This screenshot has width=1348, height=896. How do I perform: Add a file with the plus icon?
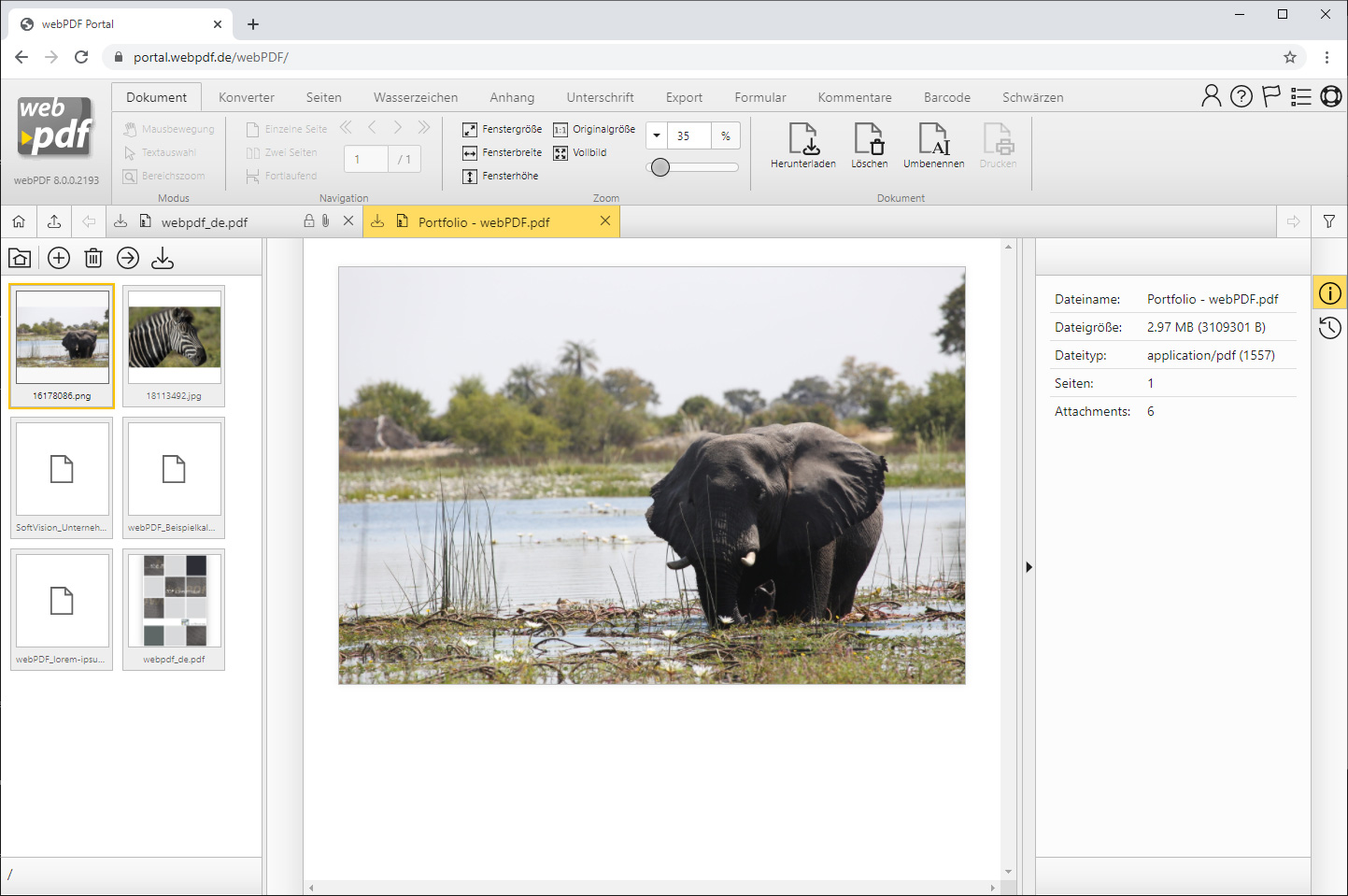[58, 258]
